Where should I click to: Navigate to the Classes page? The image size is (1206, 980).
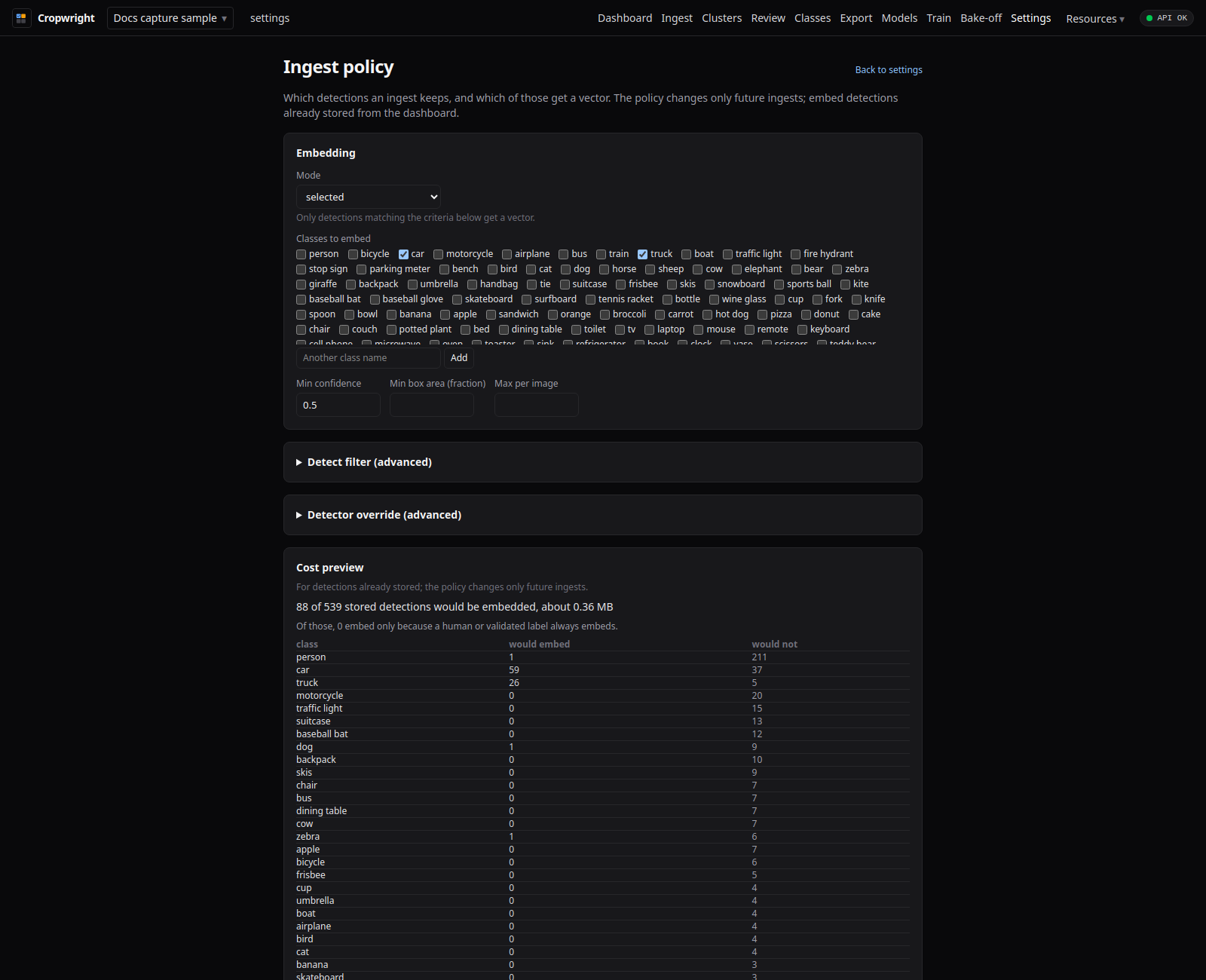click(x=813, y=18)
